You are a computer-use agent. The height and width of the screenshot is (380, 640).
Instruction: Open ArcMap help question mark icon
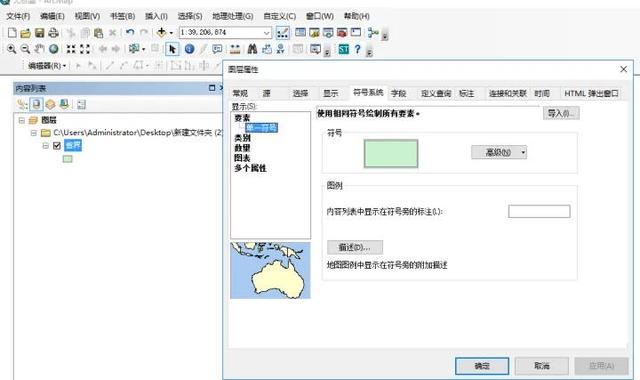pyautogui.click(x=358, y=49)
